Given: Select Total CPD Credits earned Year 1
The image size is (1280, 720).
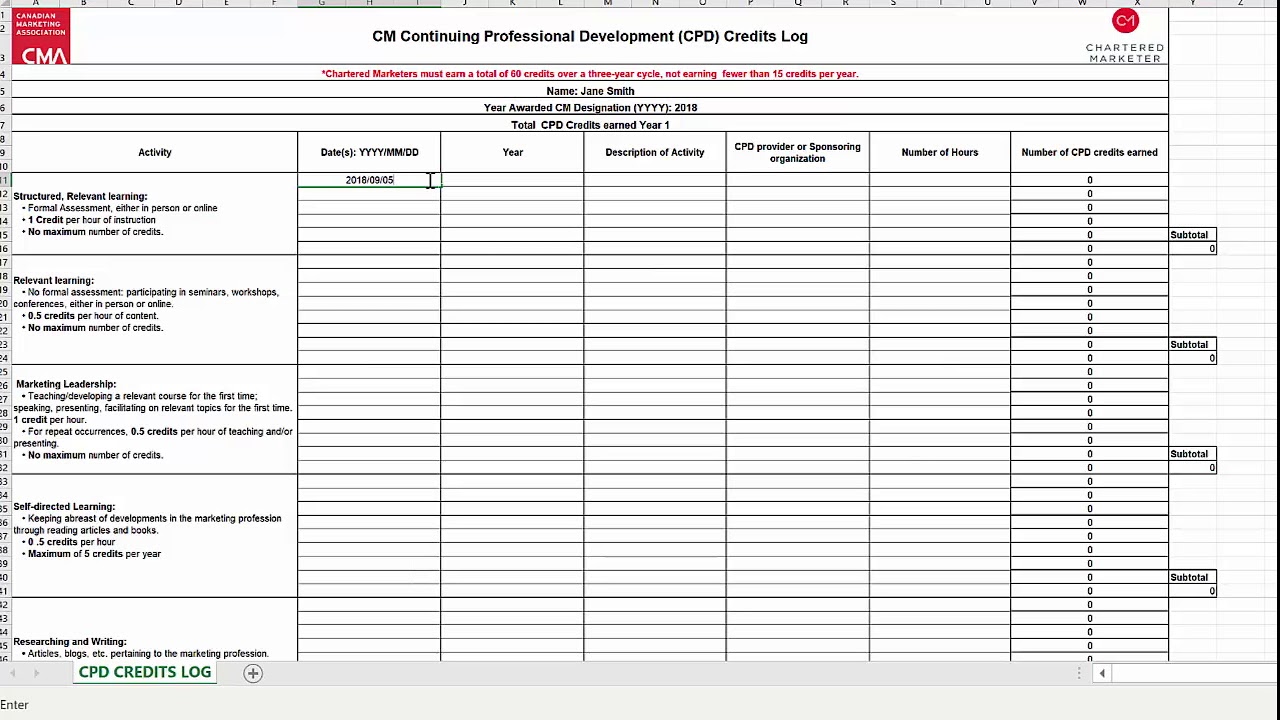Looking at the screenshot, I should pyautogui.click(x=590, y=125).
